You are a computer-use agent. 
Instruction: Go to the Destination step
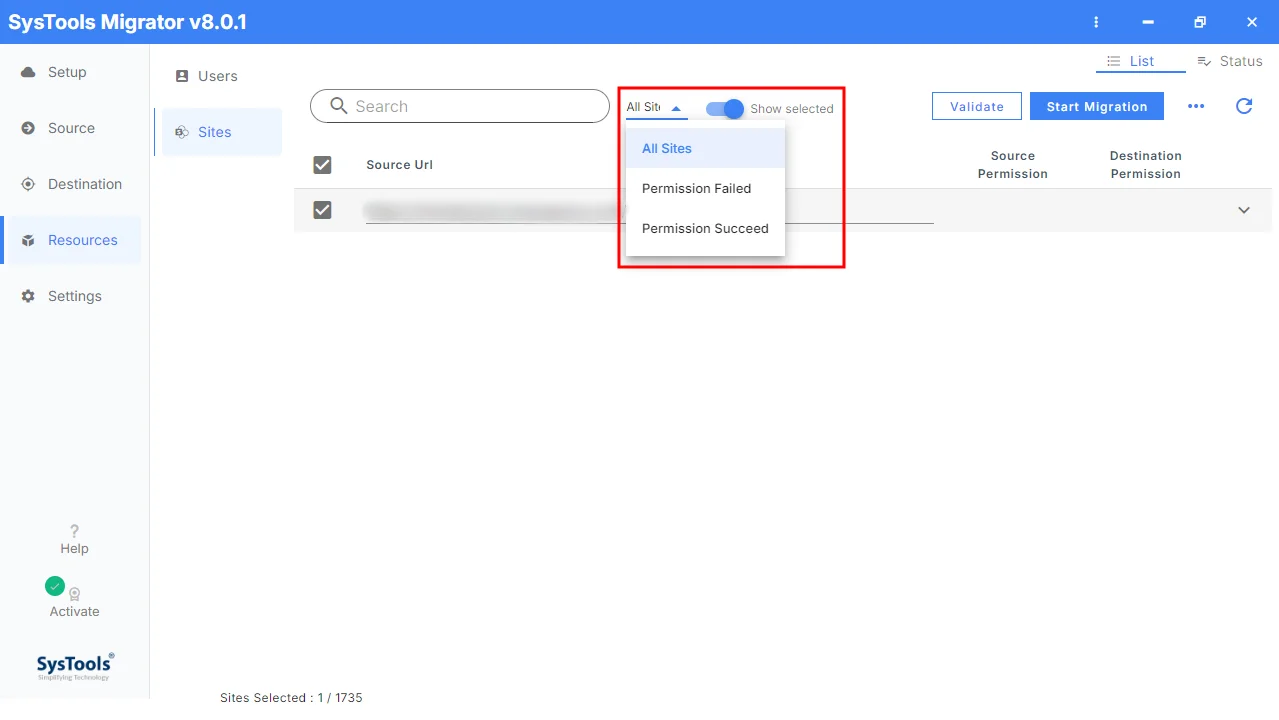coord(70,184)
